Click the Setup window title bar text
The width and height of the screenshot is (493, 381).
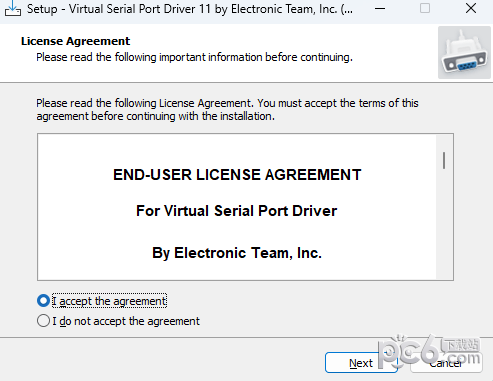190,9
